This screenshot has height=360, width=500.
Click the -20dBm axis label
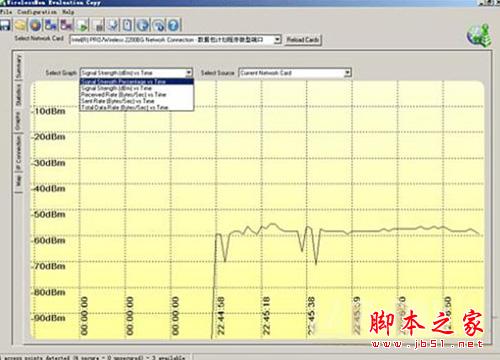49,137
